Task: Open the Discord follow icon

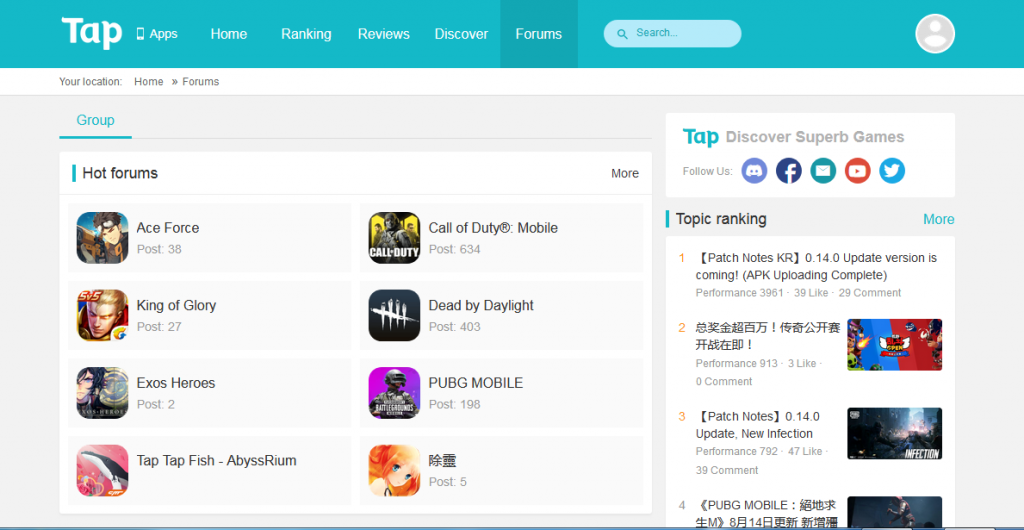Action: [x=754, y=171]
